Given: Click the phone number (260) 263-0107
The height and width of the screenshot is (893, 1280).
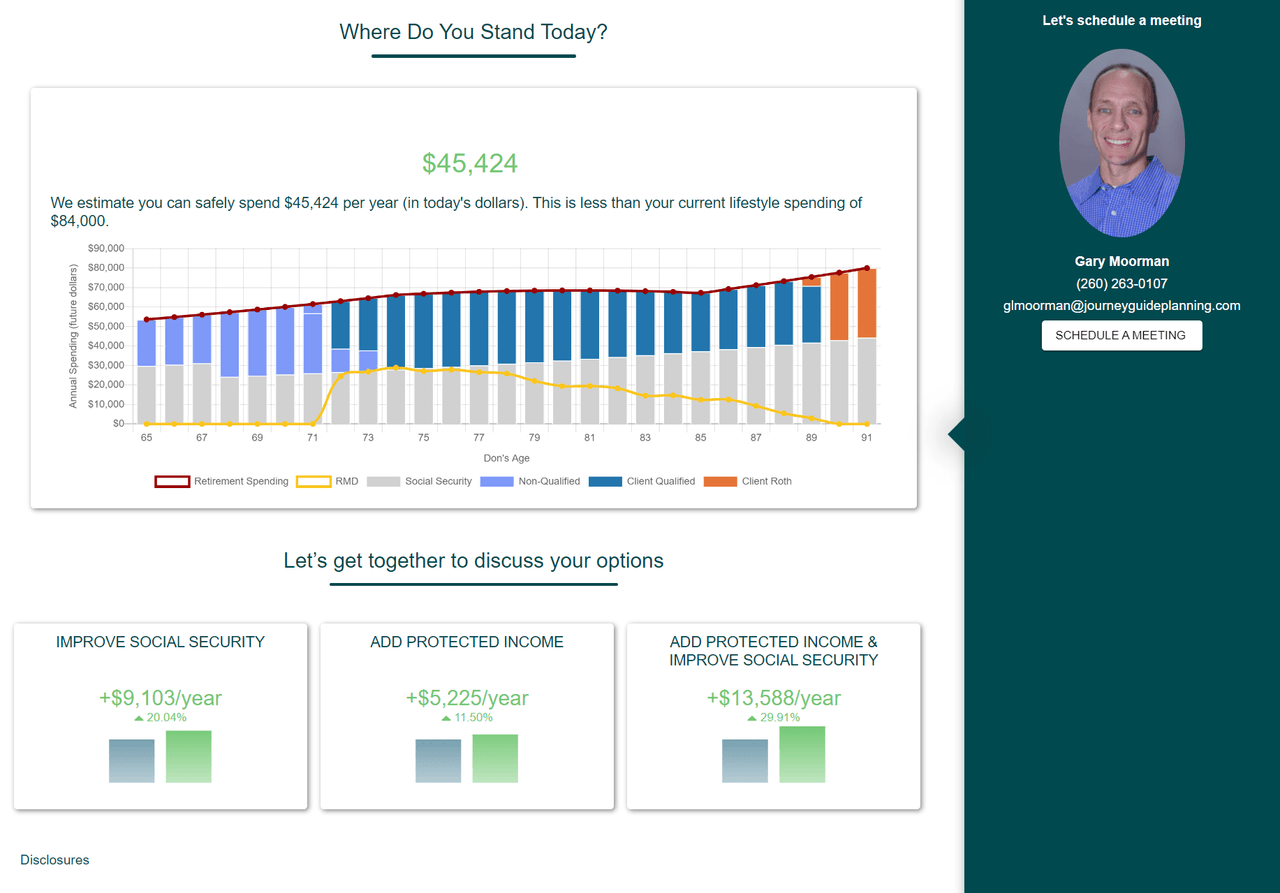Looking at the screenshot, I should click(x=1122, y=284).
